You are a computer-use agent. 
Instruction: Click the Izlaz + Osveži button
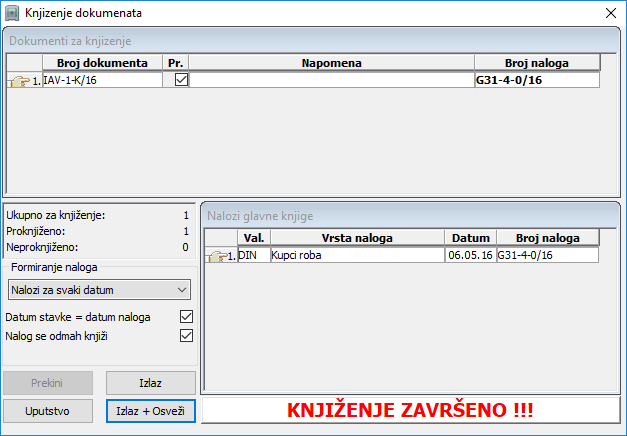(x=150, y=411)
